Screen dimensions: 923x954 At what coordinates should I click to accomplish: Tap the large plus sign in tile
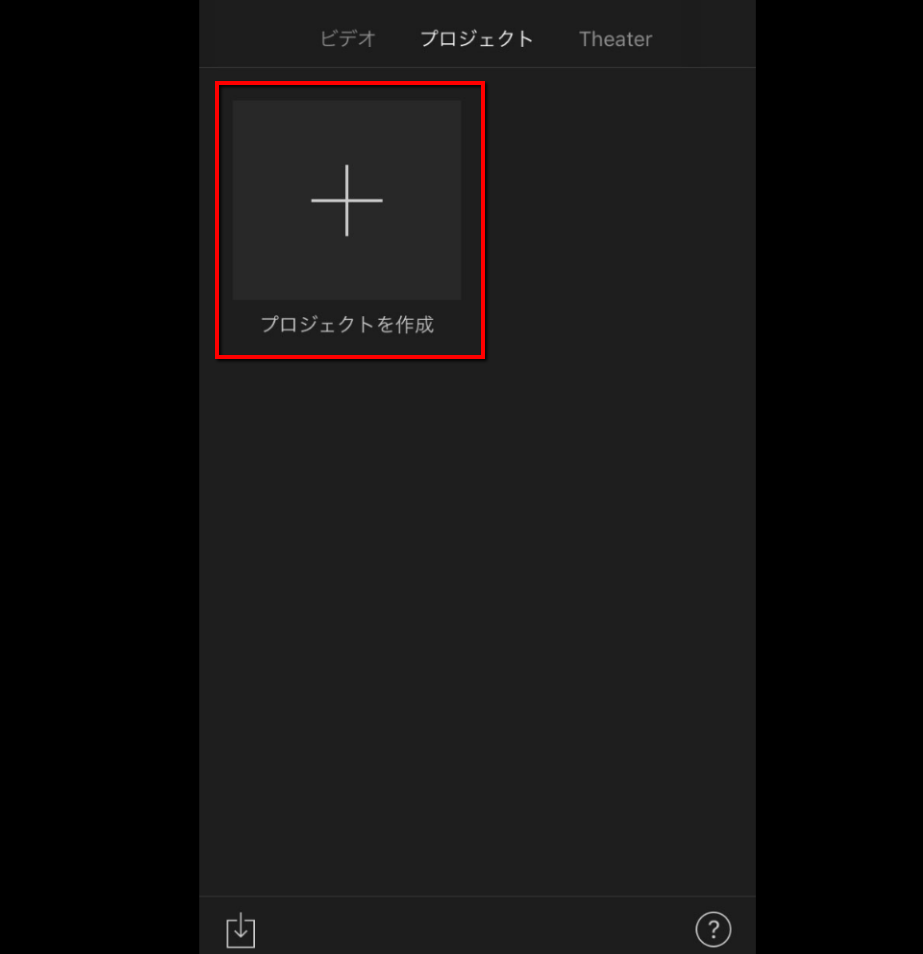coord(347,200)
